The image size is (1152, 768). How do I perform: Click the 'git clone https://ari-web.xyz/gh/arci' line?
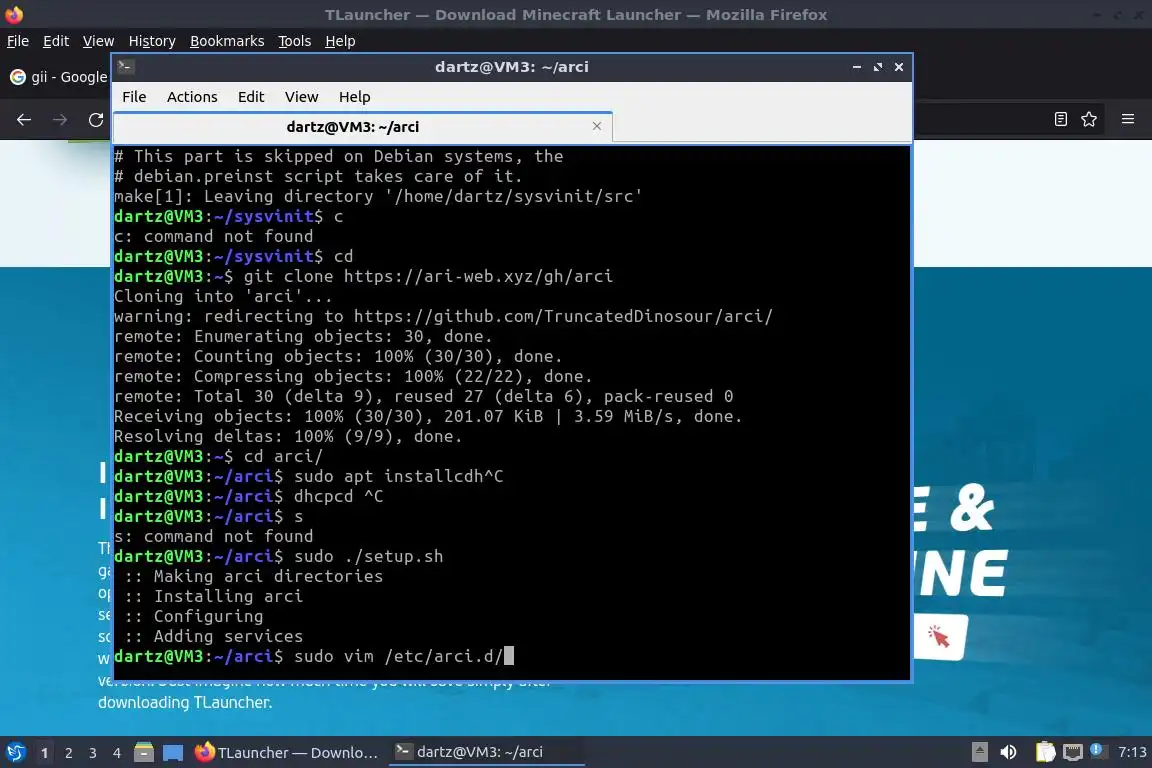(x=428, y=276)
